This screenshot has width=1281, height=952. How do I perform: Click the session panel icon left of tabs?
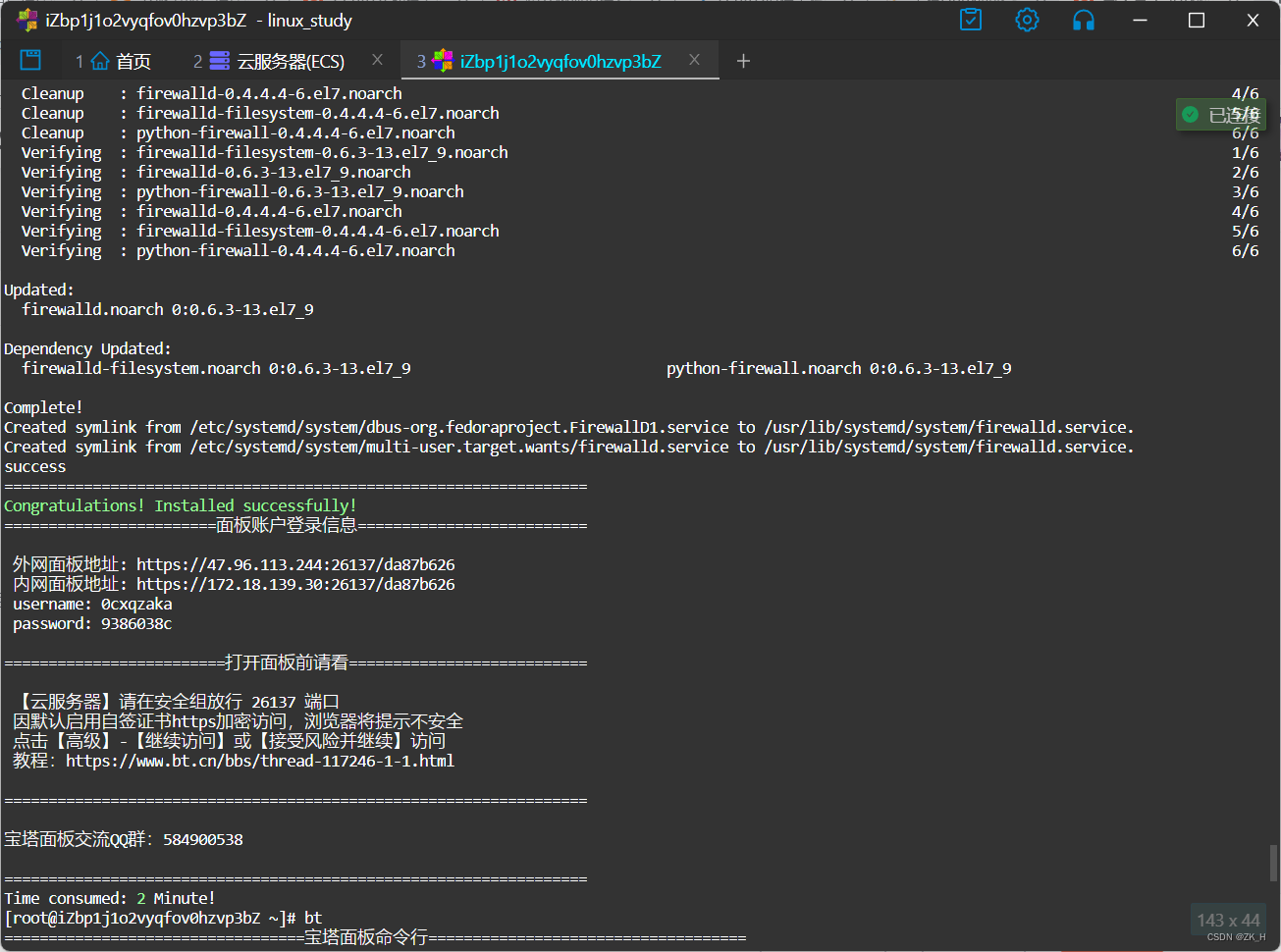(30, 60)
